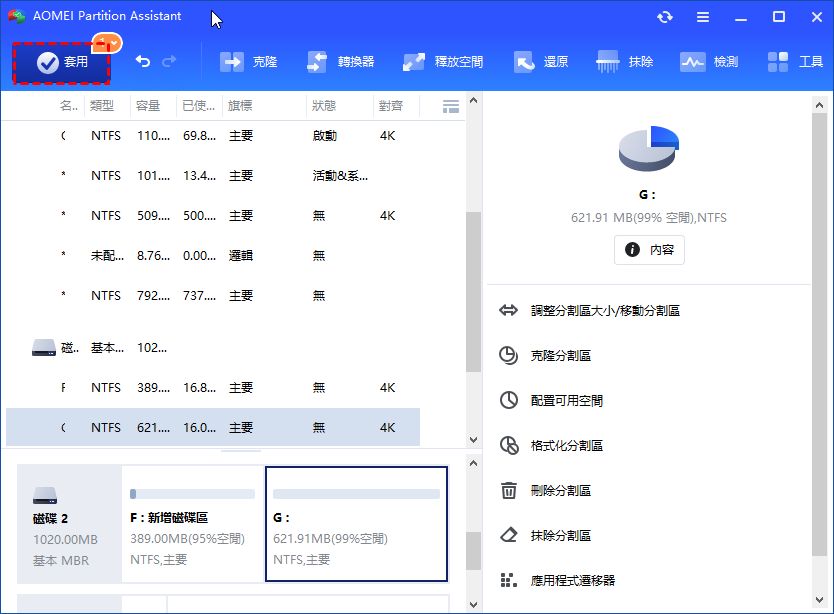Click the G: pie chart icon
The image size is (834, 614).
coord(648,148)
